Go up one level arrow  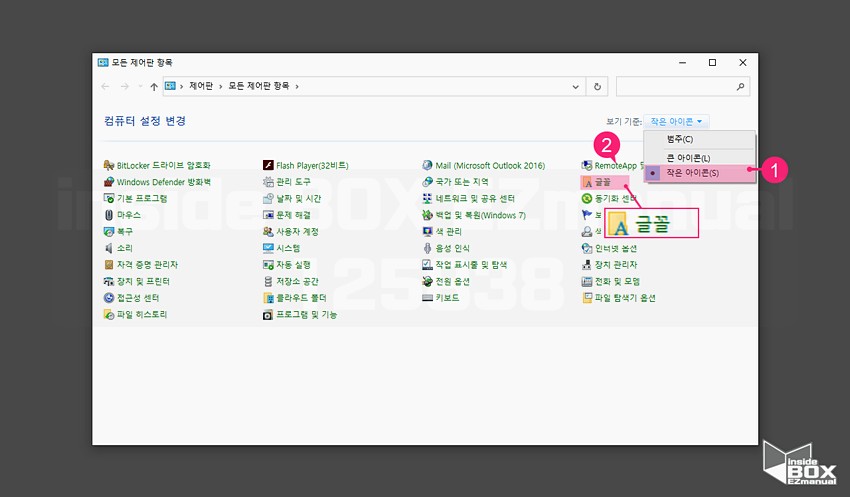click(x=154, y=87)
